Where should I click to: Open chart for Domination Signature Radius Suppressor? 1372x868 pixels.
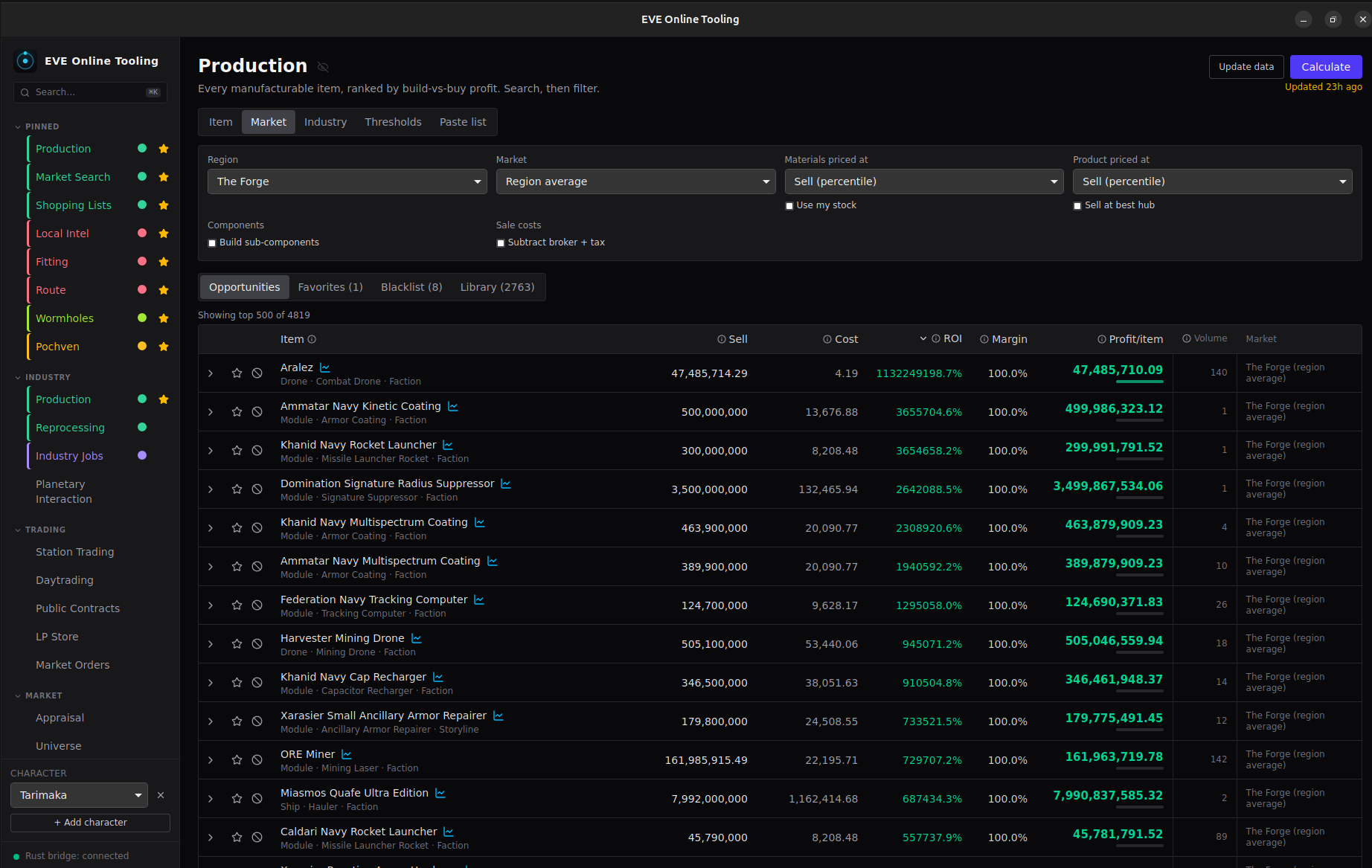coord(506,483)
